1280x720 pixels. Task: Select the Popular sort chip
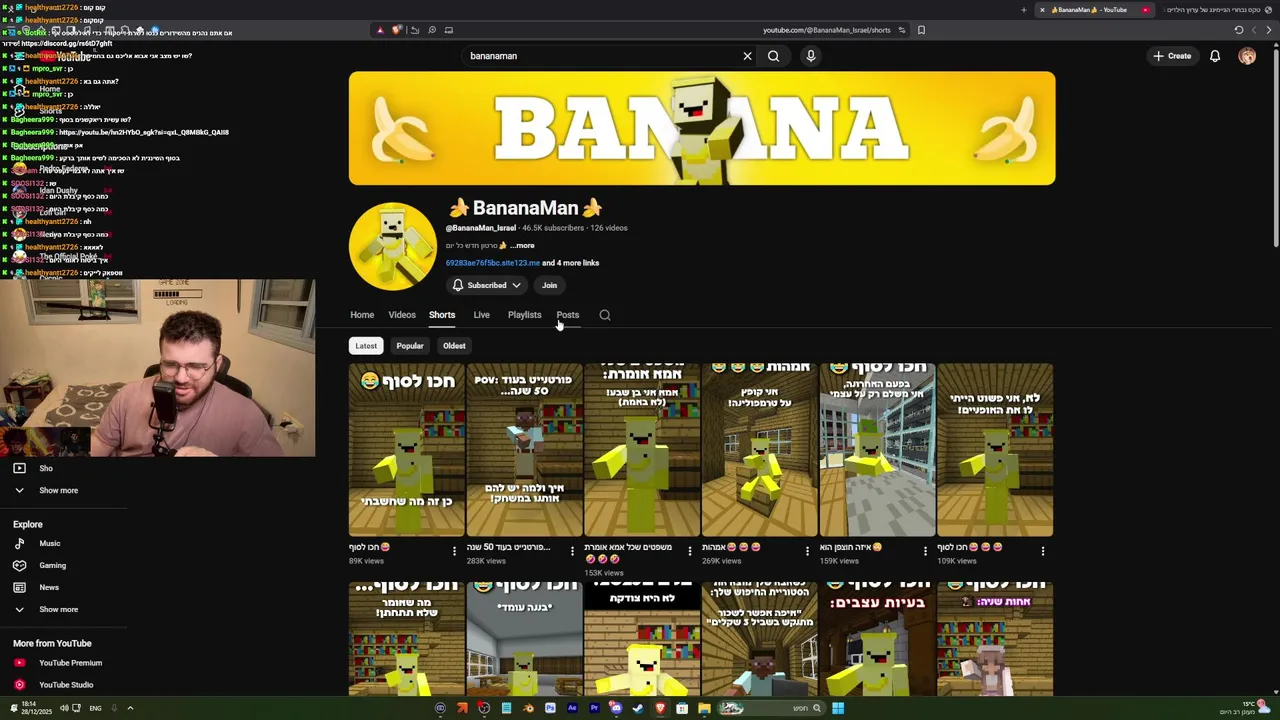pyautogui.click(x=410, y=346)
